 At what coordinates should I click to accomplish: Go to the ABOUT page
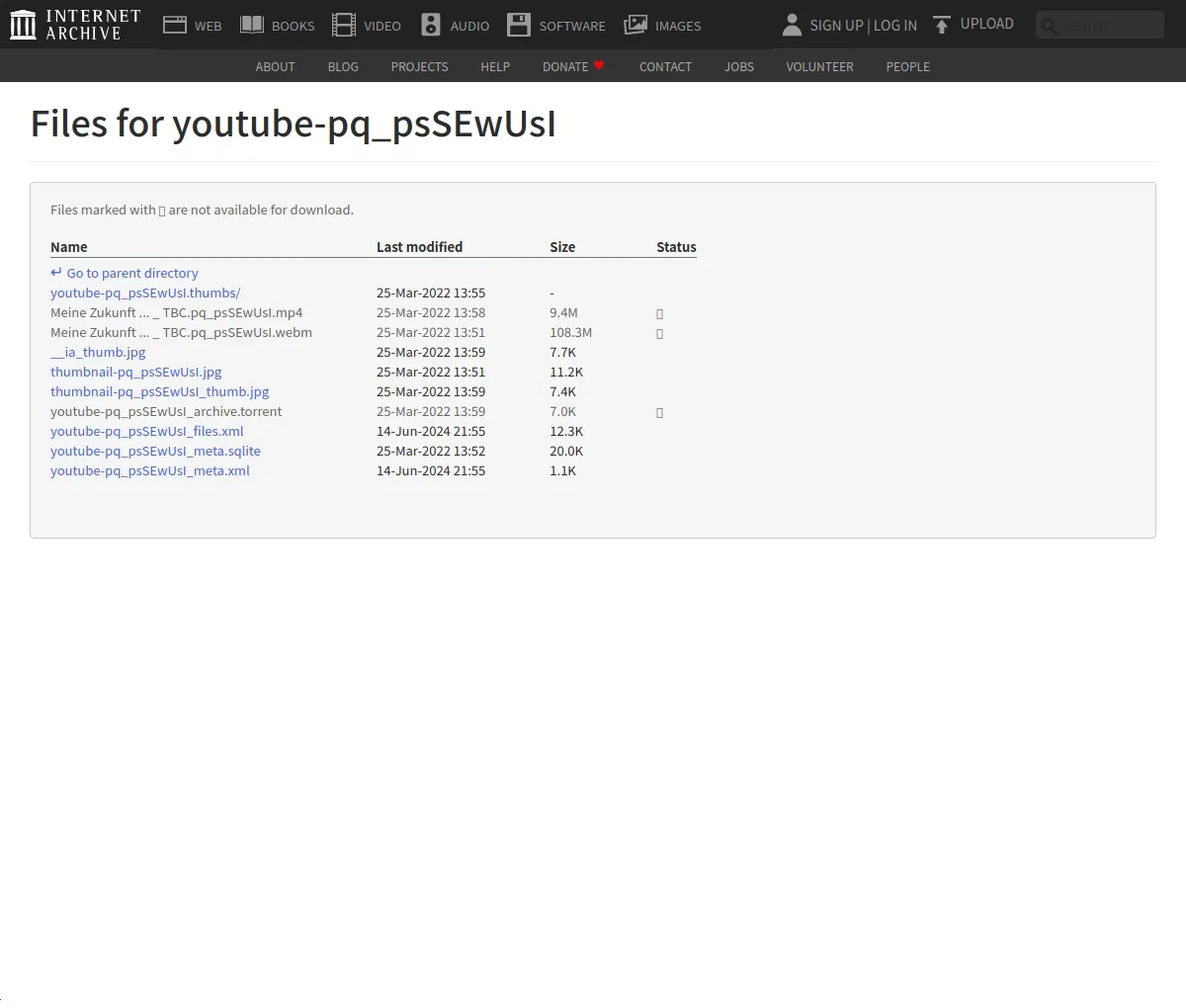click(x=275, y=66)
